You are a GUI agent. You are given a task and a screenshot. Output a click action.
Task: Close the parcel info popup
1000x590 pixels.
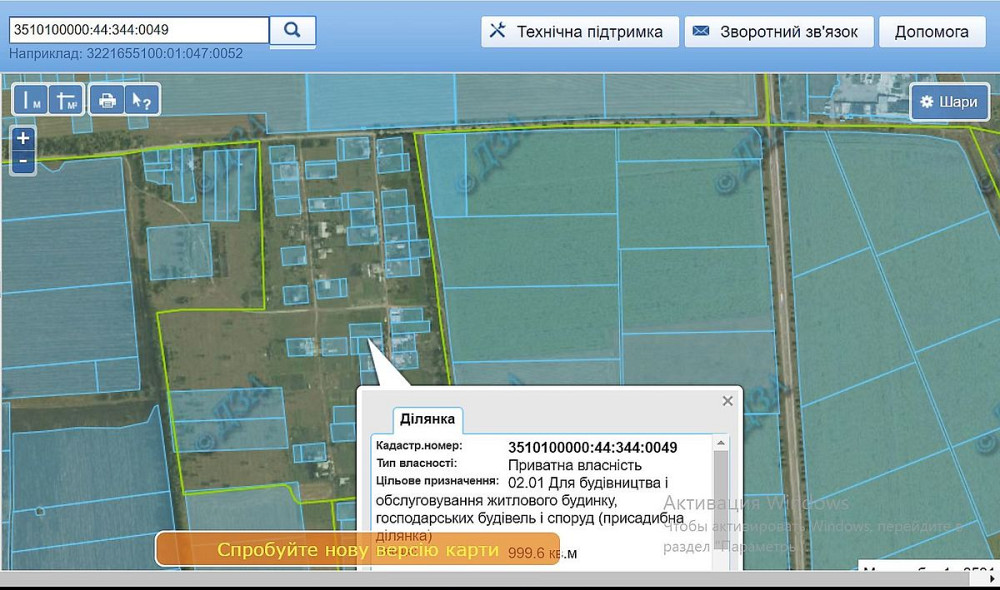pos(728,401)
